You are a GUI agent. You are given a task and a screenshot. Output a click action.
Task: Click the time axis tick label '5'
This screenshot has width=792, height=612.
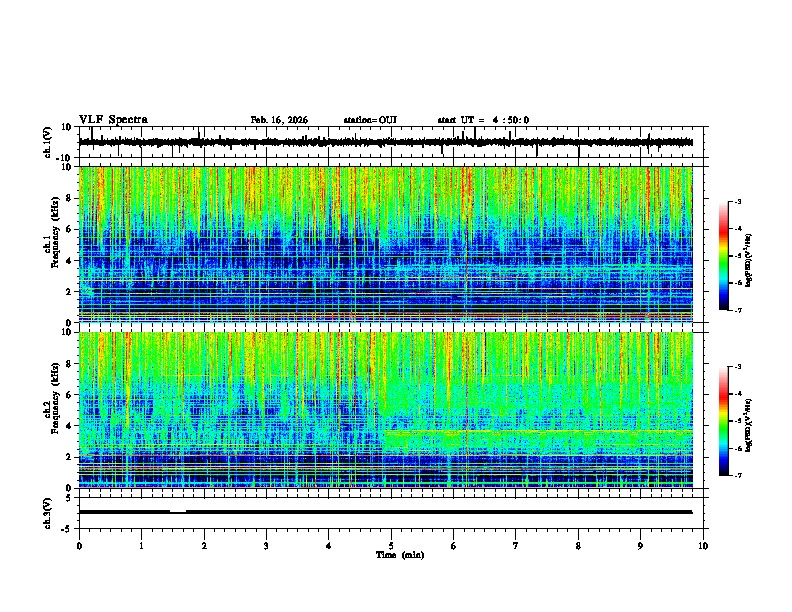[x=391, y=546]
